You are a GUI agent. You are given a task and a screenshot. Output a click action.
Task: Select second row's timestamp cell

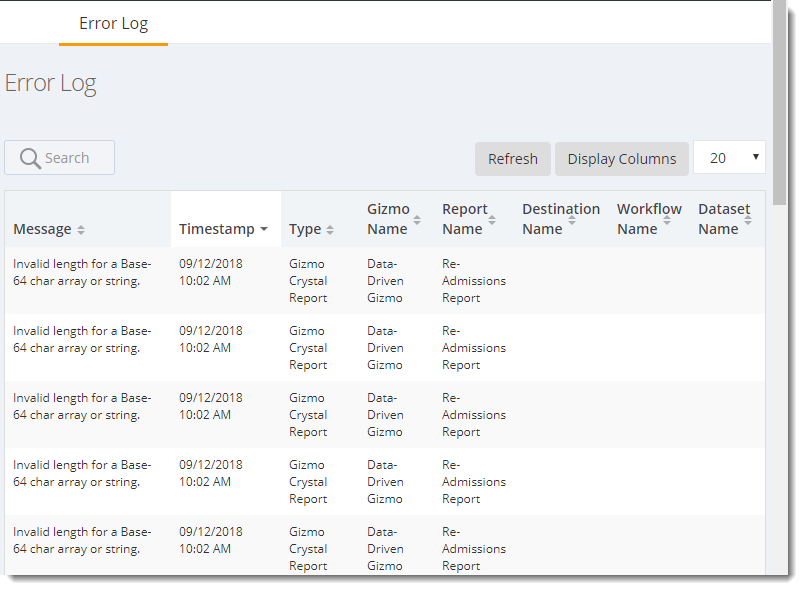pyautogui.click(x=210, y=339)
